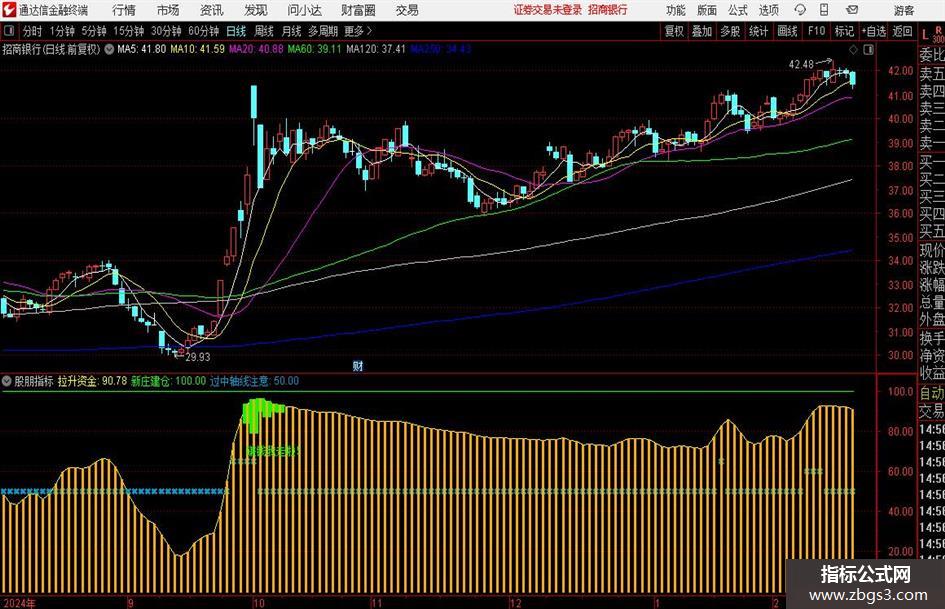Toggle the left panel icon beside 分时
This screenshot has width=945, height=609.
[x=9, y=31]
